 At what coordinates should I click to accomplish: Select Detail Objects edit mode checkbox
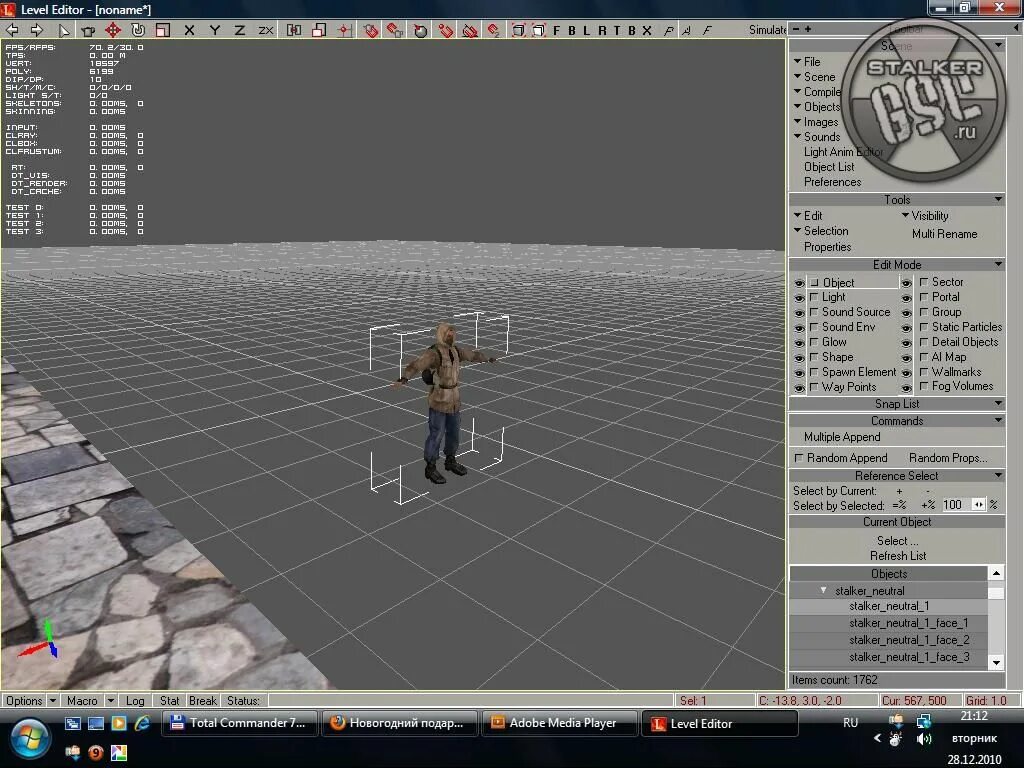tap(923, 342)
